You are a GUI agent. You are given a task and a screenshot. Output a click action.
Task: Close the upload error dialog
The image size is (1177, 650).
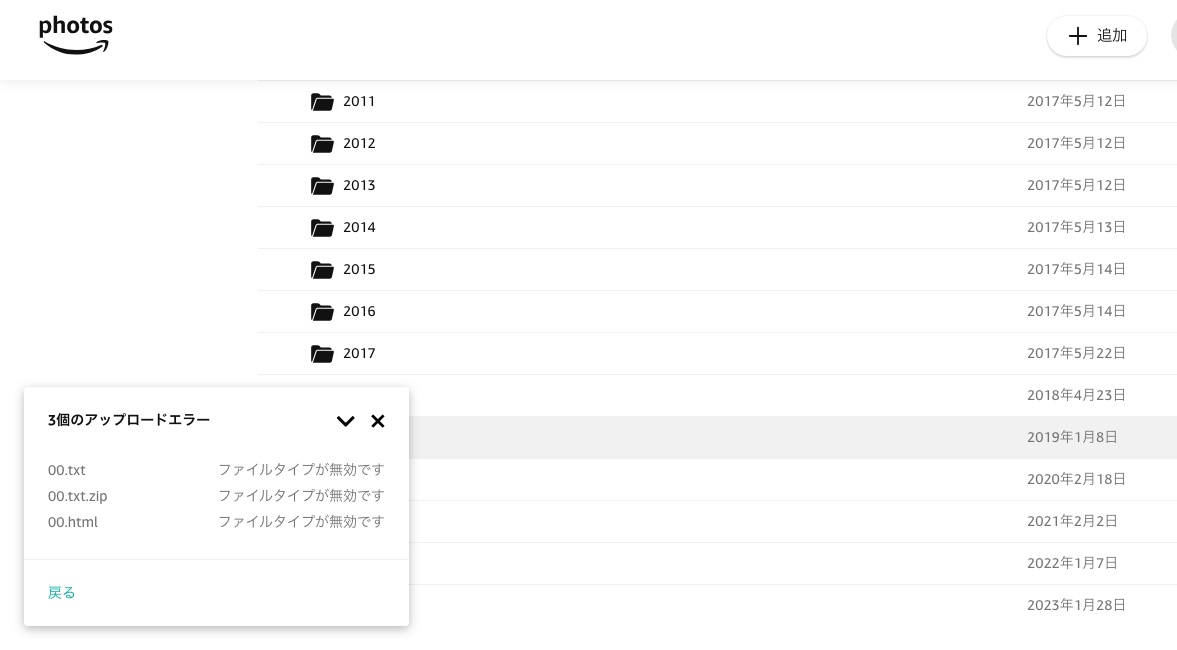click(378, 421)
